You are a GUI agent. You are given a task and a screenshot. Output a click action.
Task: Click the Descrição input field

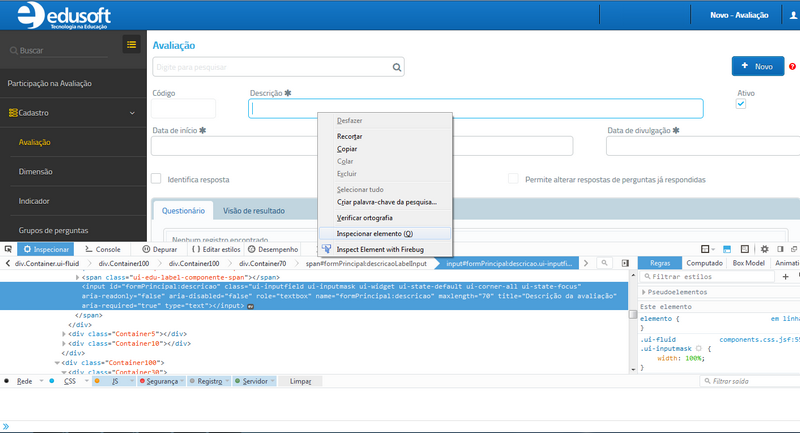[x=476, y=109]
